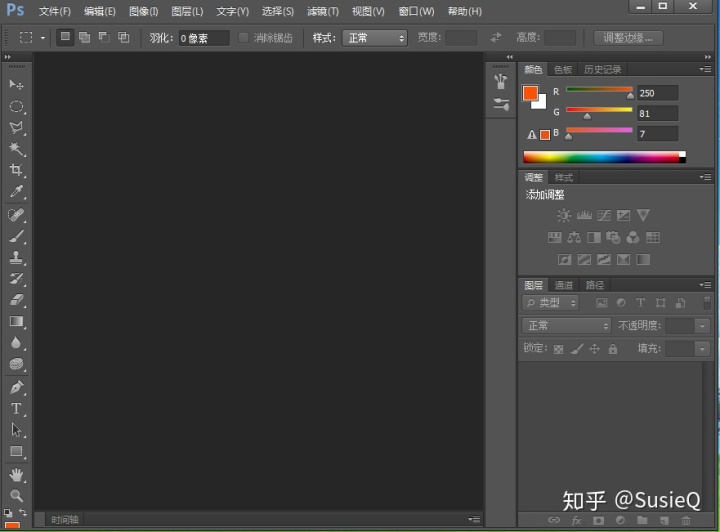Select the History Brush tool
720x532 pixels.
[16, 279]
